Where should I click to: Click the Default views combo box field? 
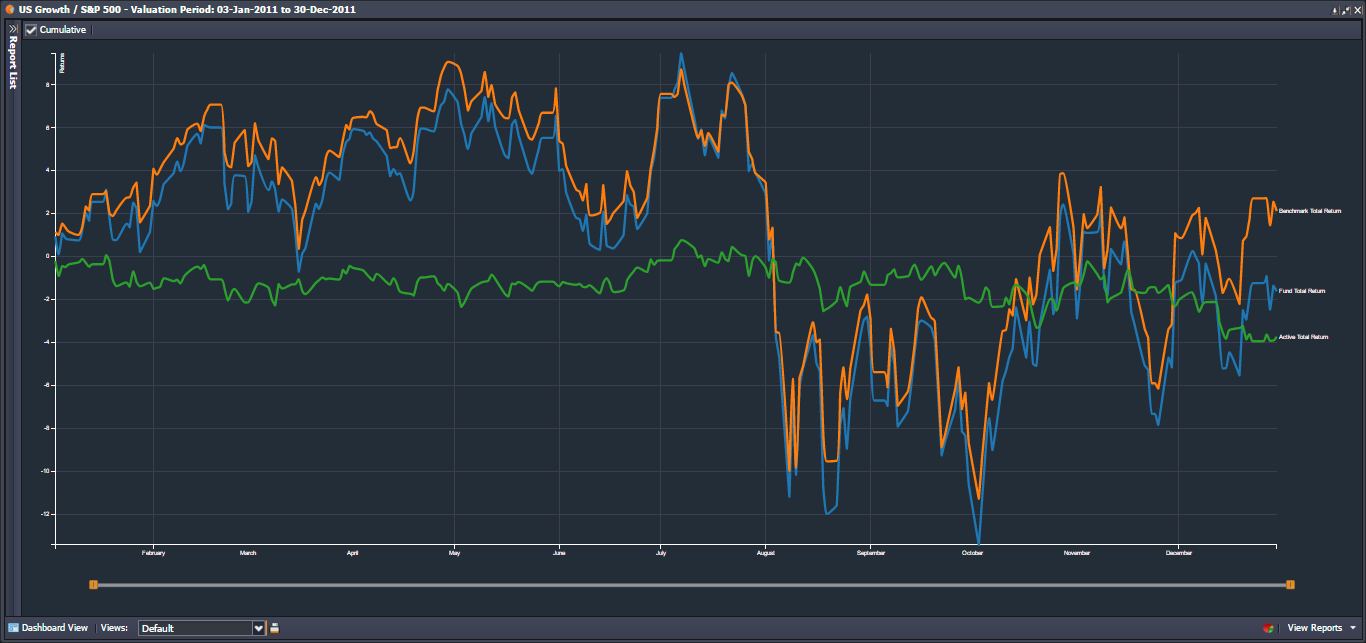pyautogui.click(x=195, y=628)
